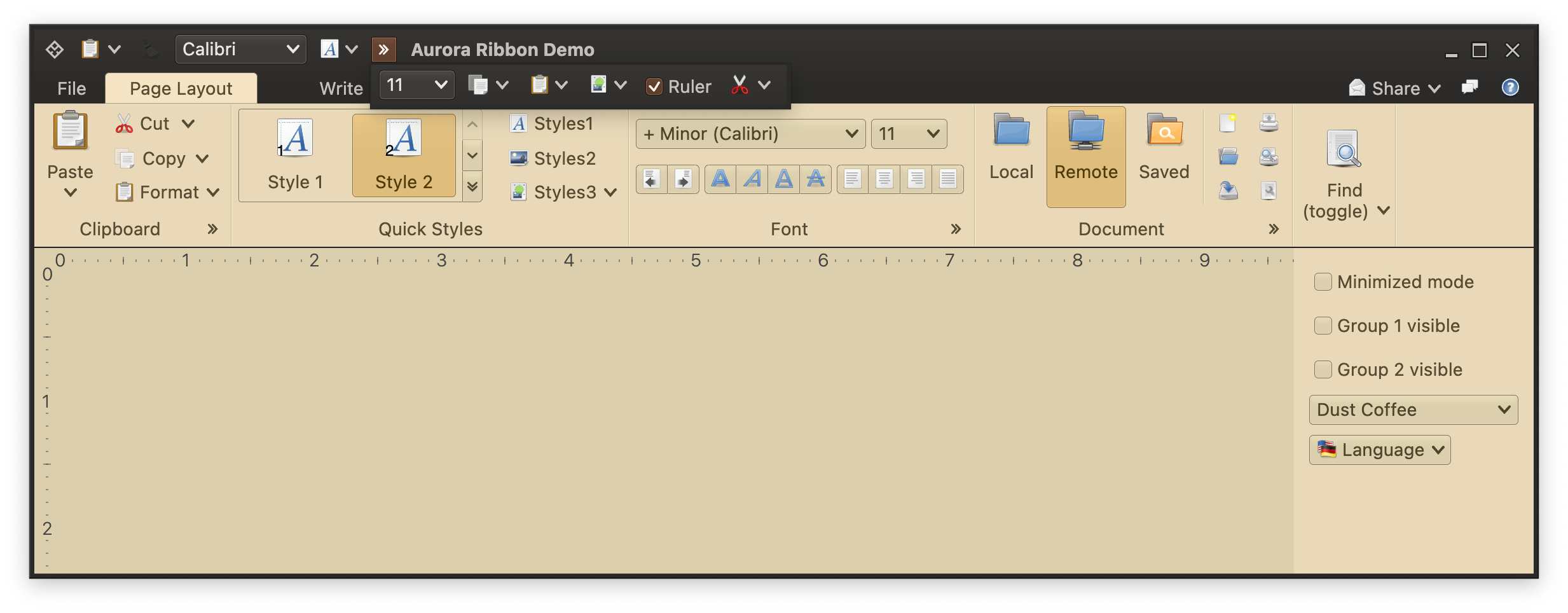Toggle the Remote document button
The image size is (1568, 613).
coord(1086,156)
